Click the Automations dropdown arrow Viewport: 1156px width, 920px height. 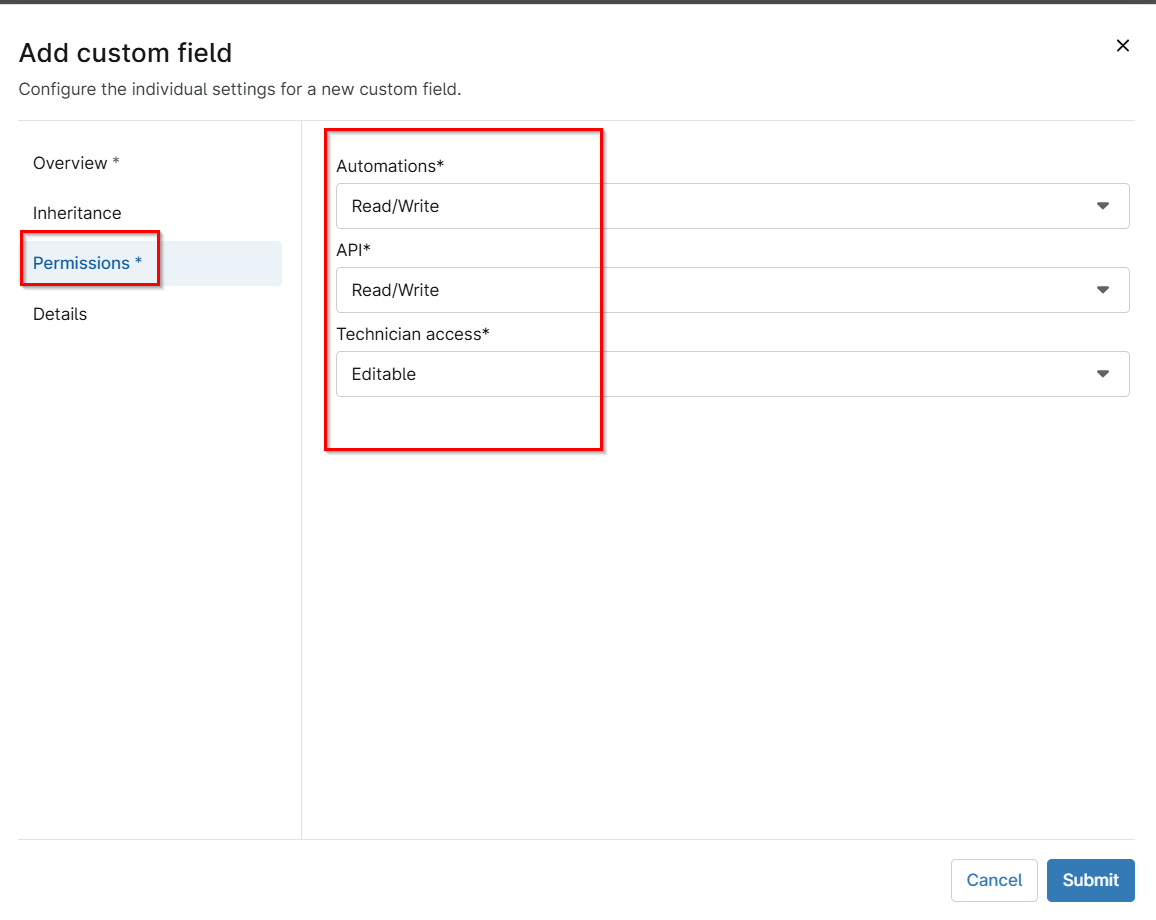pos(1103,206)
